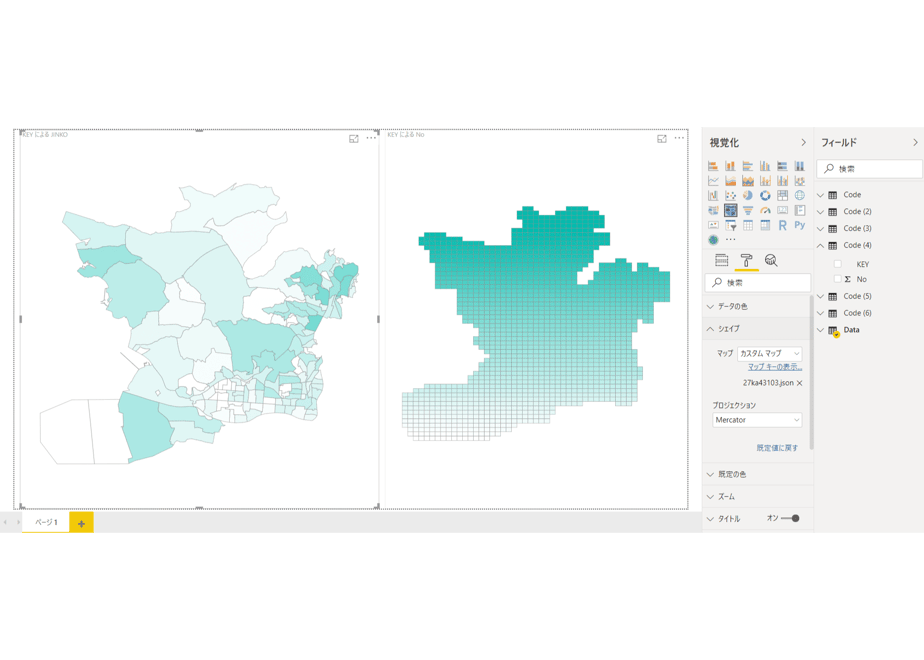Image resolution: width=924 pixels, height=660 pixels.
Task: Collapse the 視覚化 pane
Action: pyautogui.click(x=803, y=143)
